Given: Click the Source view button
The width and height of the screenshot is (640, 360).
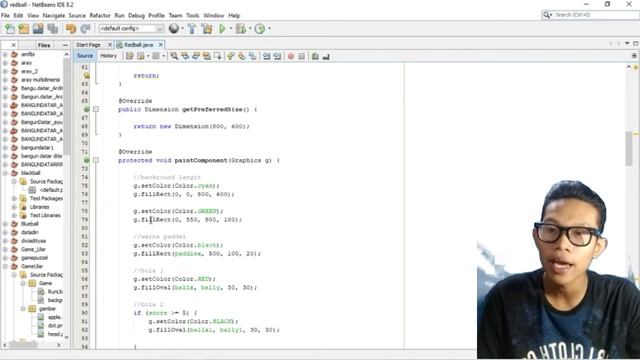Looking at the screenshot, I should [85, 56].
